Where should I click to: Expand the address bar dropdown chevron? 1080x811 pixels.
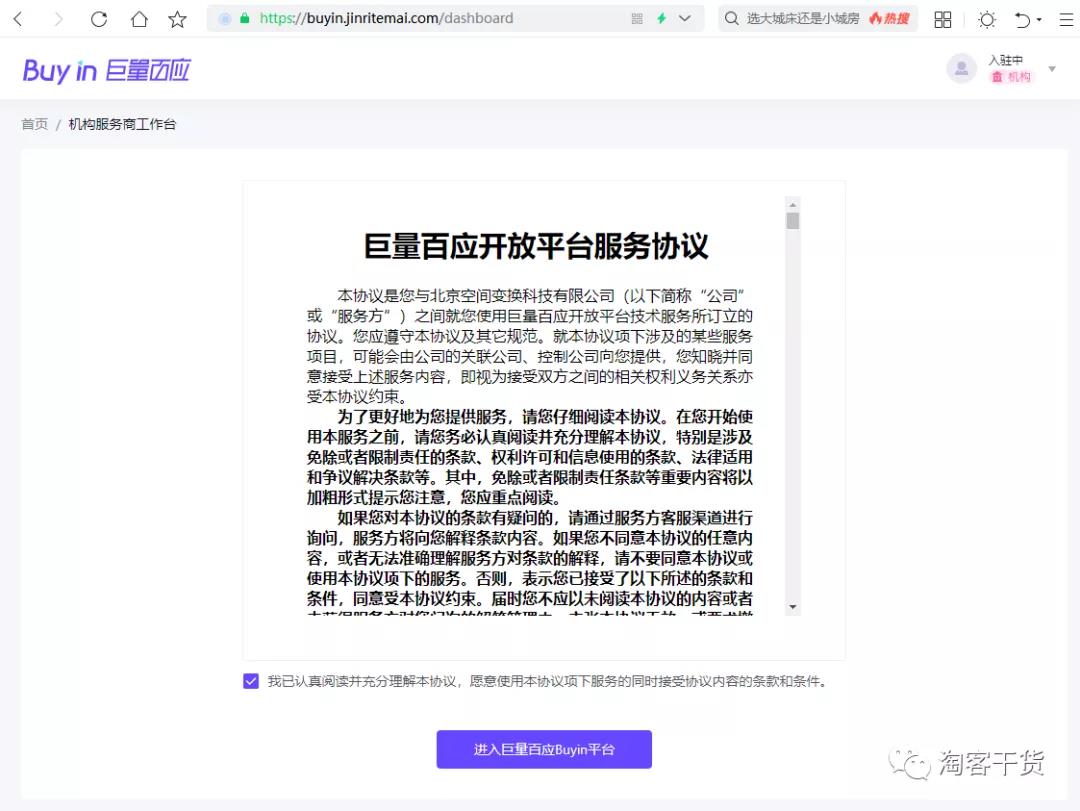tap(685, 19)
